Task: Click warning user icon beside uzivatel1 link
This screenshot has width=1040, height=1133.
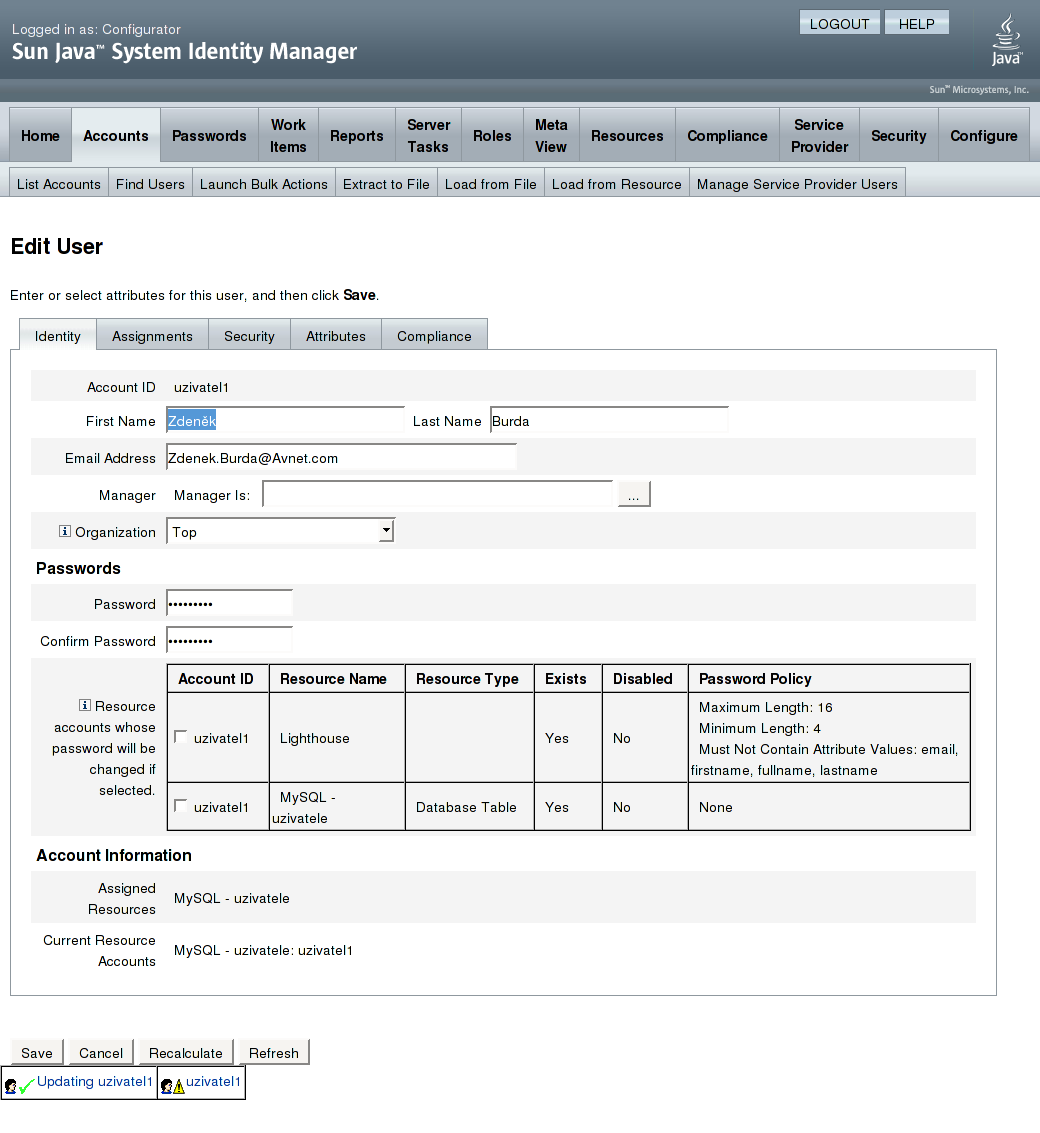Action: click(x=172, y=1086)
